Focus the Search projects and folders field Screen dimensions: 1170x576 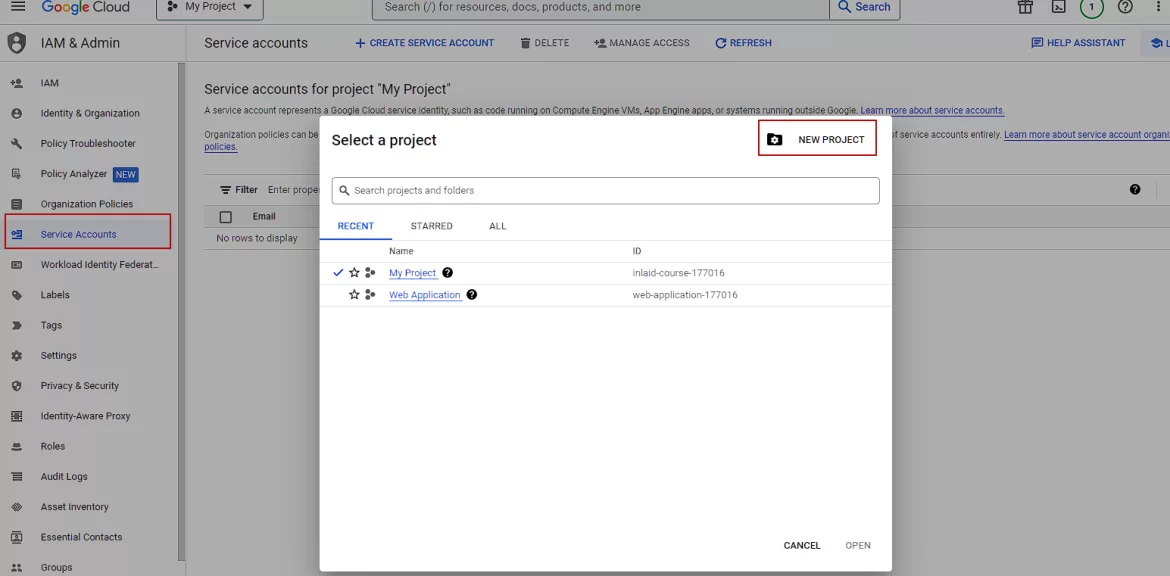tap(606, 190)
